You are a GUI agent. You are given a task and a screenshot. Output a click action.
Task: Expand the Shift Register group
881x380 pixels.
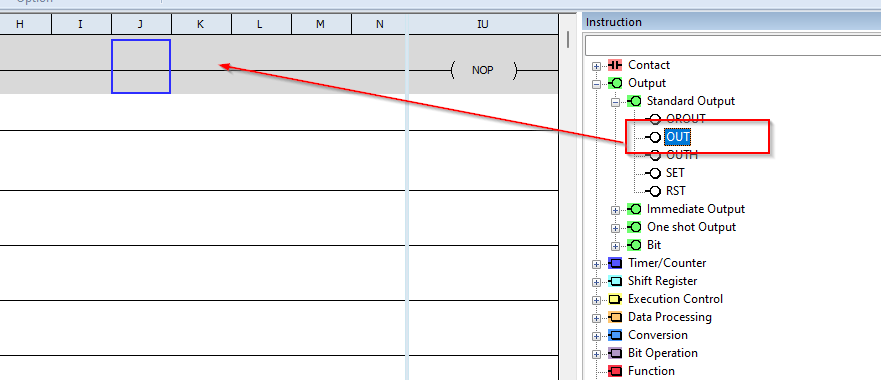(x=596, y=282)
